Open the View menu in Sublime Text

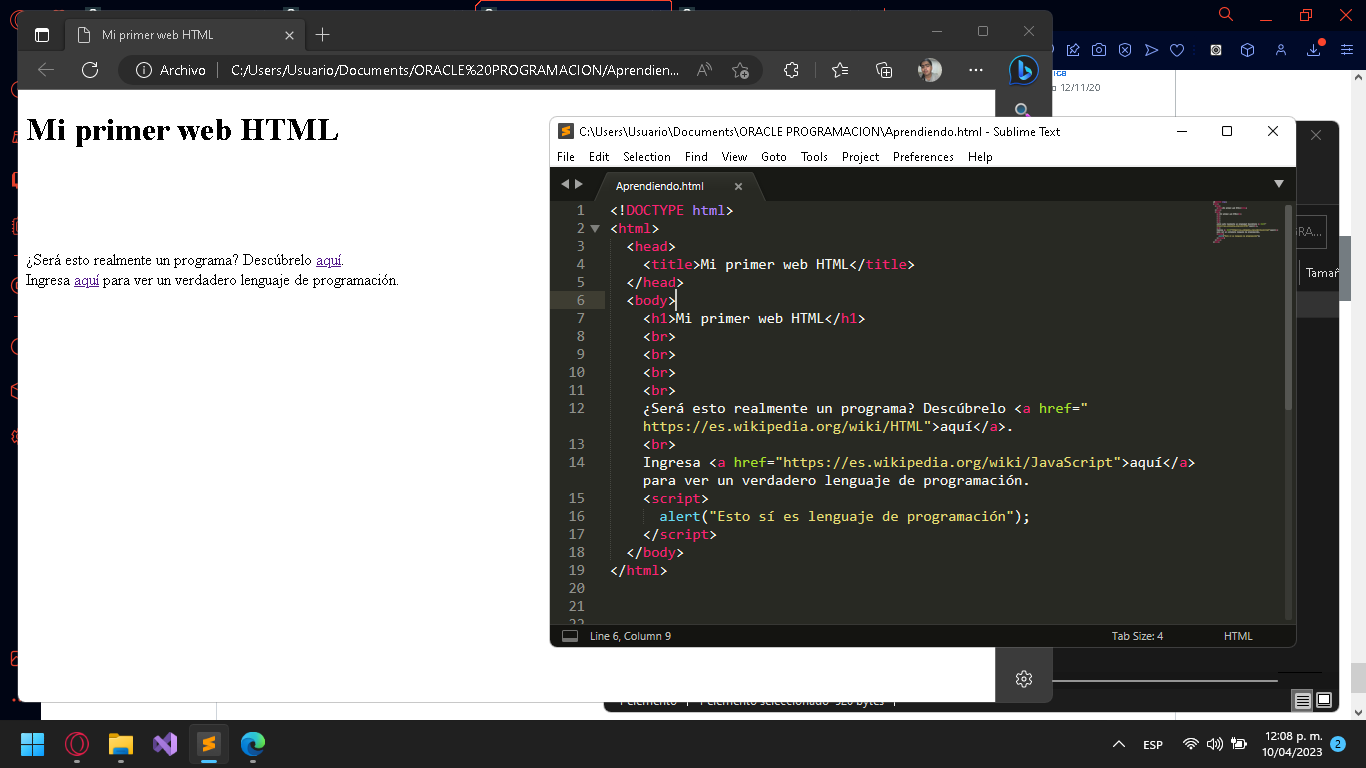point(734,157)
